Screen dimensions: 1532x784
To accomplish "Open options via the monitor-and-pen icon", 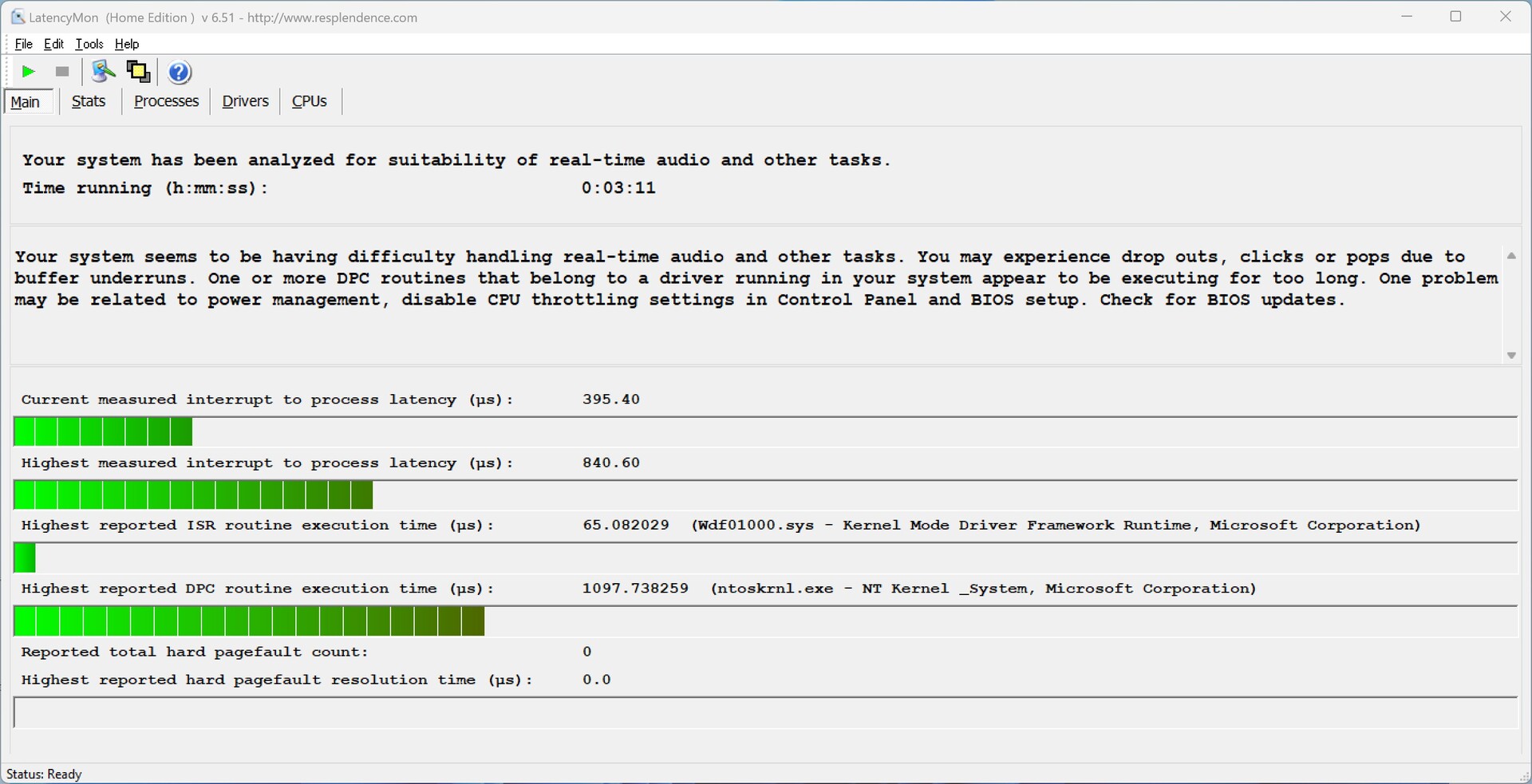I will click(103, 72).
